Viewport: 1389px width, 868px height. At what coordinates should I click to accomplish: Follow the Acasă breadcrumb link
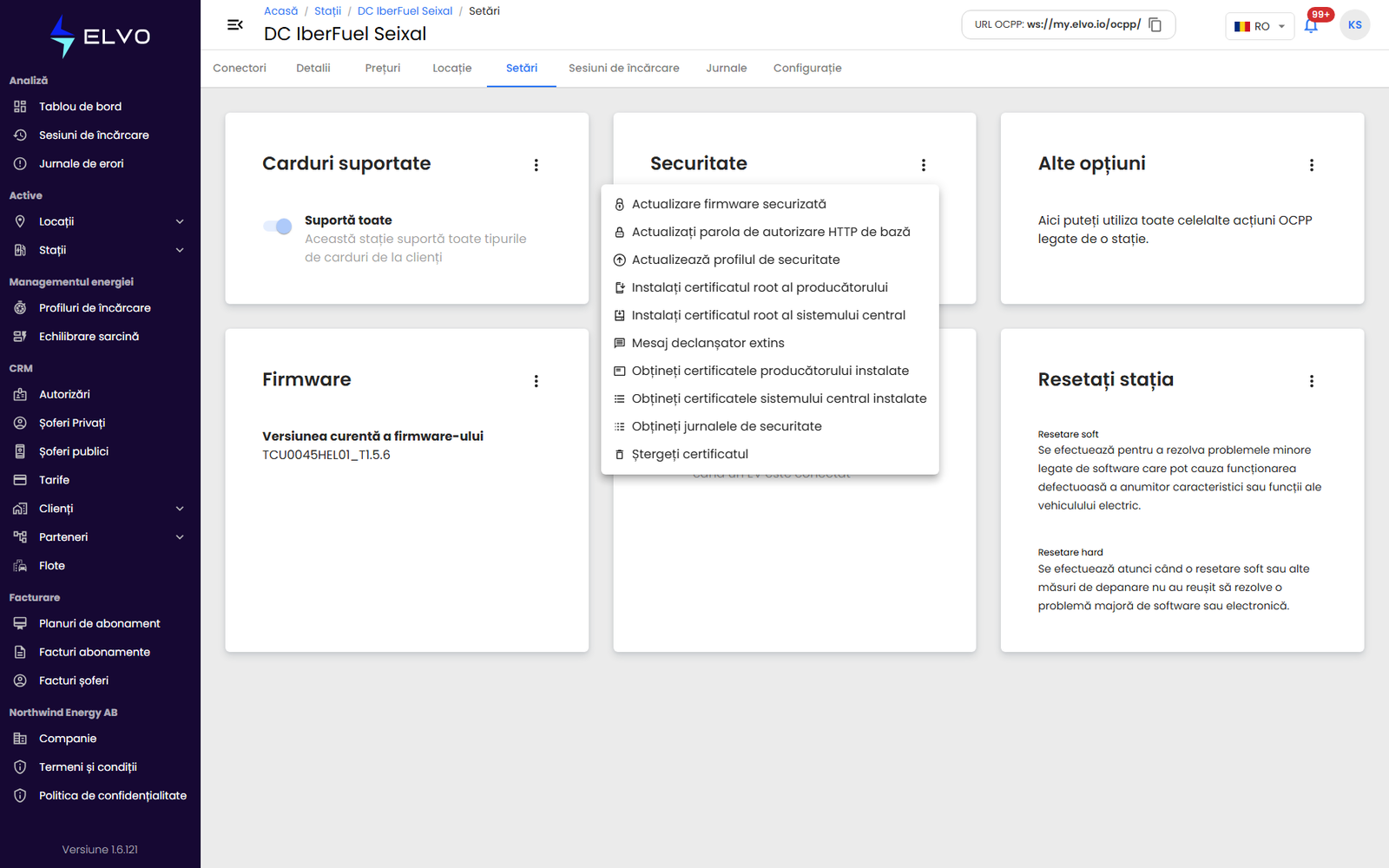(280, 11)
